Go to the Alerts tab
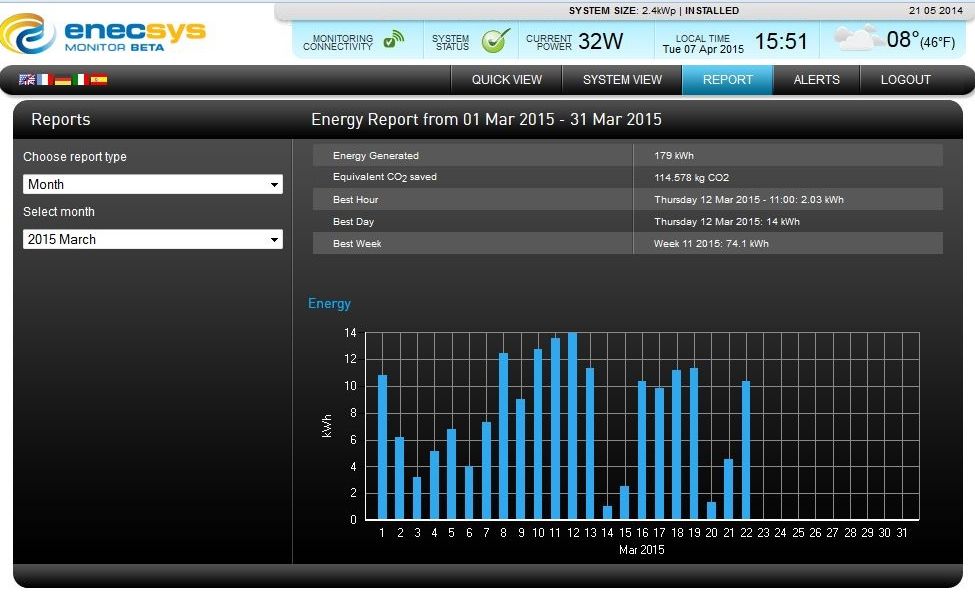This screenshot has width=975, height=606. pos(816,80)
